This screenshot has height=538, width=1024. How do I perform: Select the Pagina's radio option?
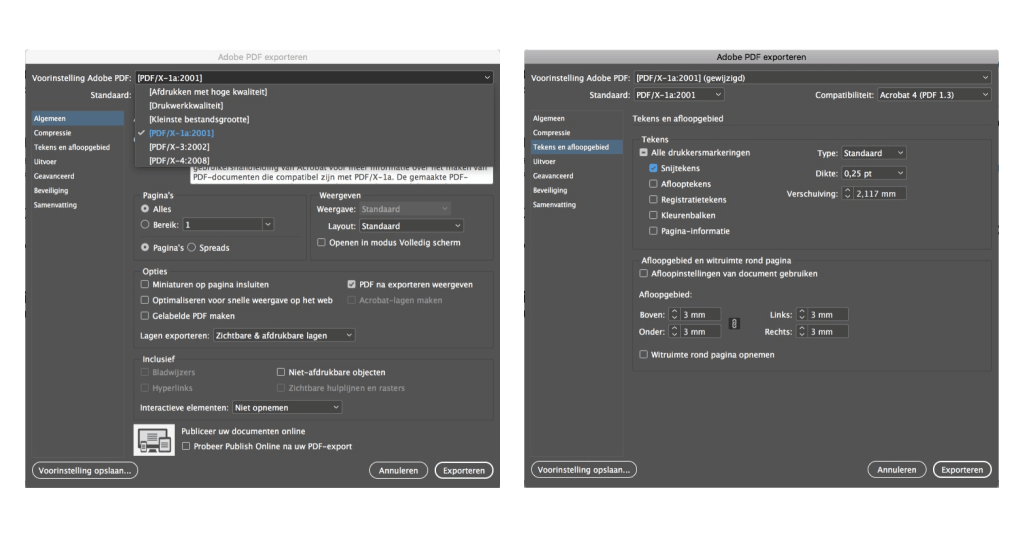point(145,247)
